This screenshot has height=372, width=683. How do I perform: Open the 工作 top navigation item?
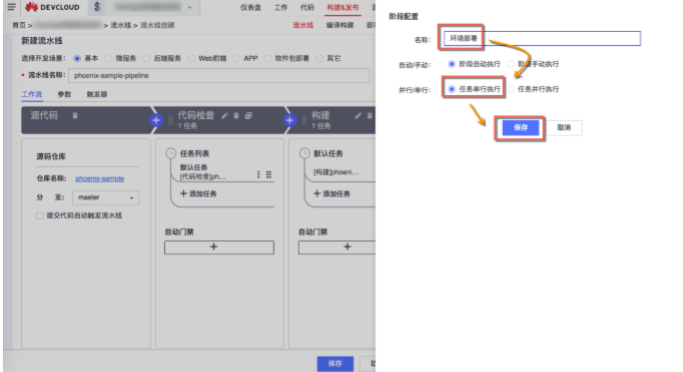pyautogui.click(x=281, y=7)
